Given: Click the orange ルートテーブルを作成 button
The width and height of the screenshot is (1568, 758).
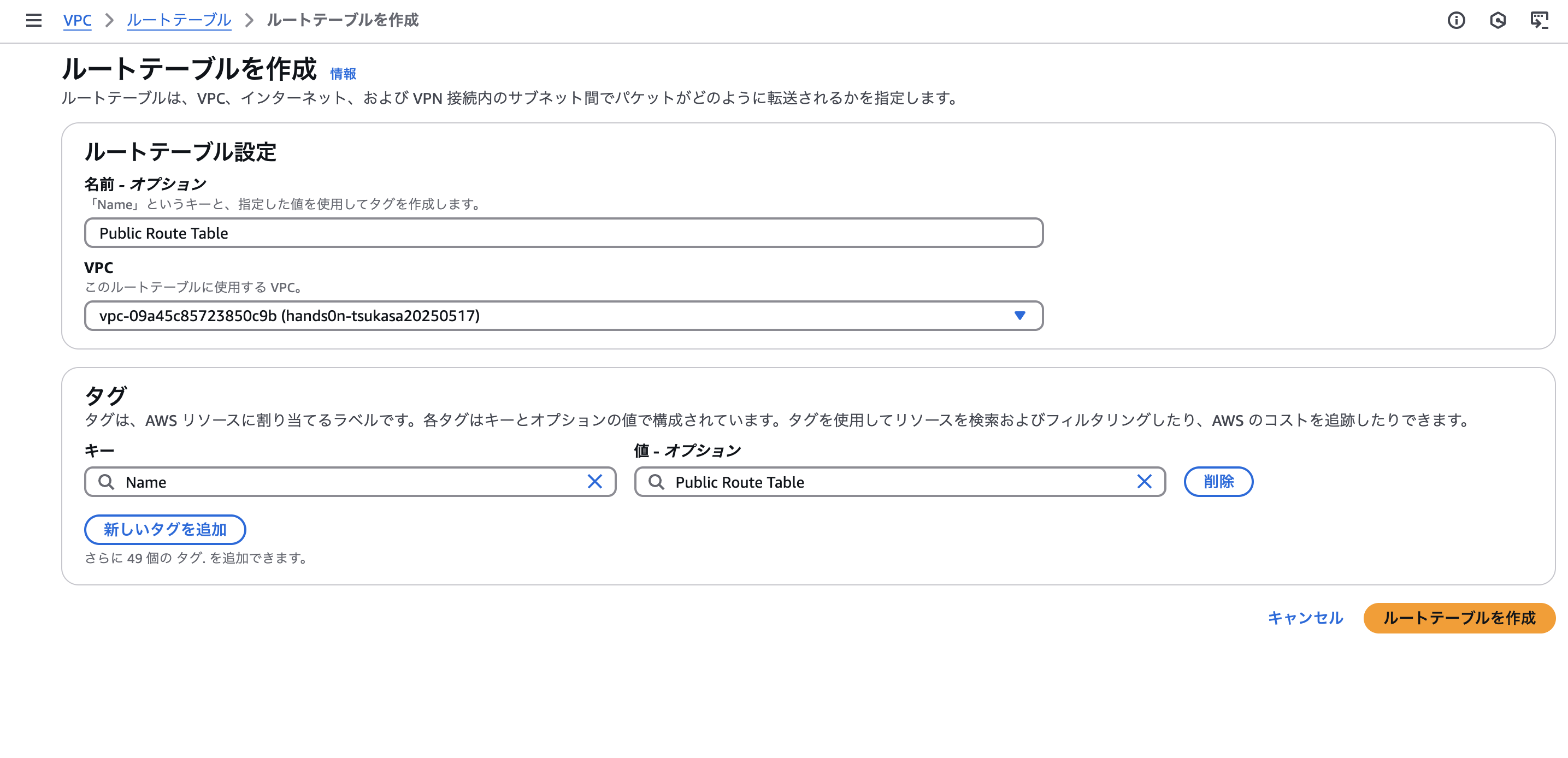Looking at the screenshot, I should click(x=1459, y=618).
